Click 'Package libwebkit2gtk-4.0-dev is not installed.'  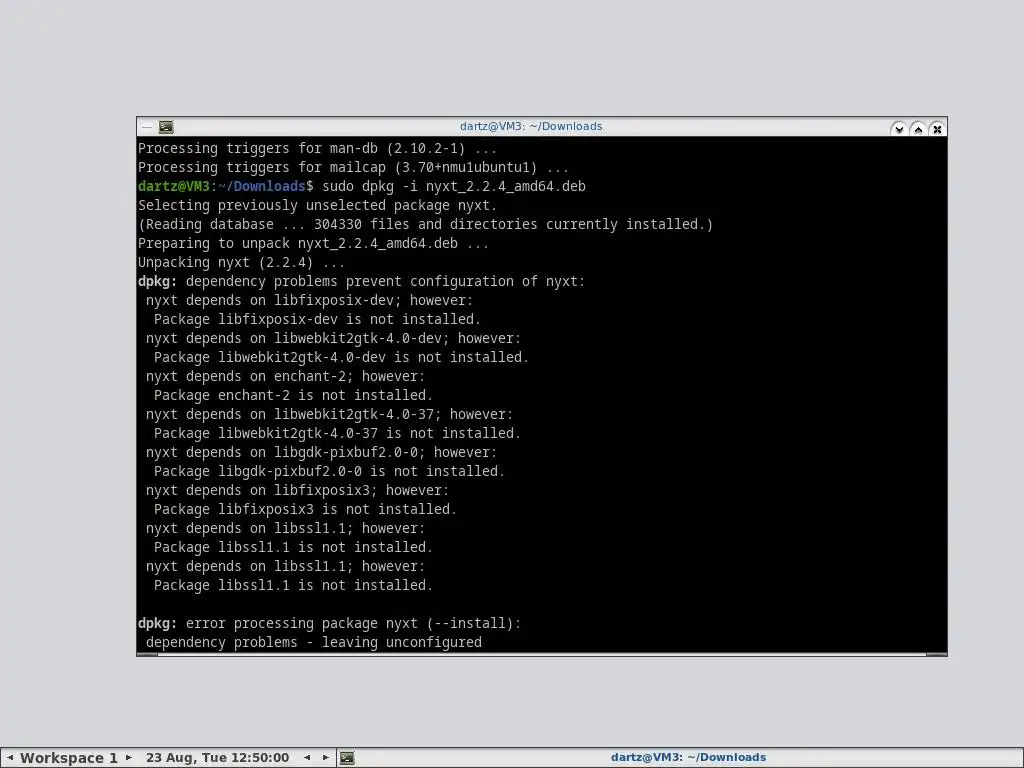tap(342, 357)
